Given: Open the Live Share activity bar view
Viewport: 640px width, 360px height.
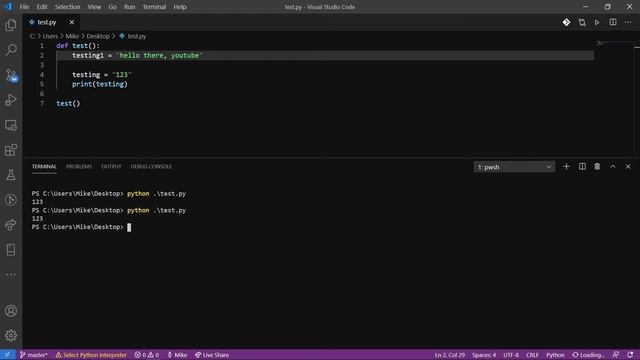Looking at the screenshot, I should pos(11,224).
